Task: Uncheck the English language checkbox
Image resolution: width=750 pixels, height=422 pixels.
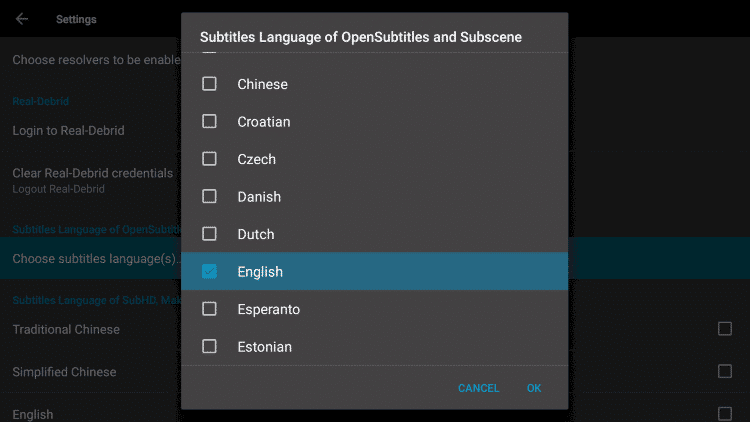Action: coord(209,271)
